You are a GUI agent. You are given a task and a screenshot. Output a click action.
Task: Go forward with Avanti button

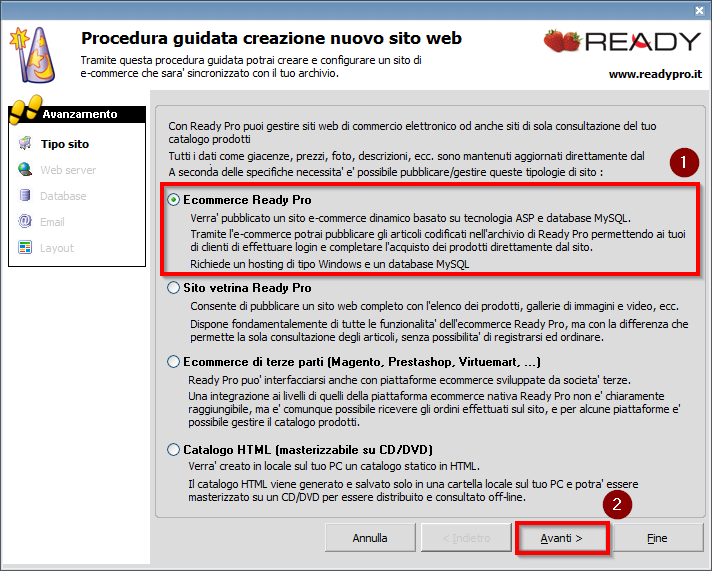562,538
